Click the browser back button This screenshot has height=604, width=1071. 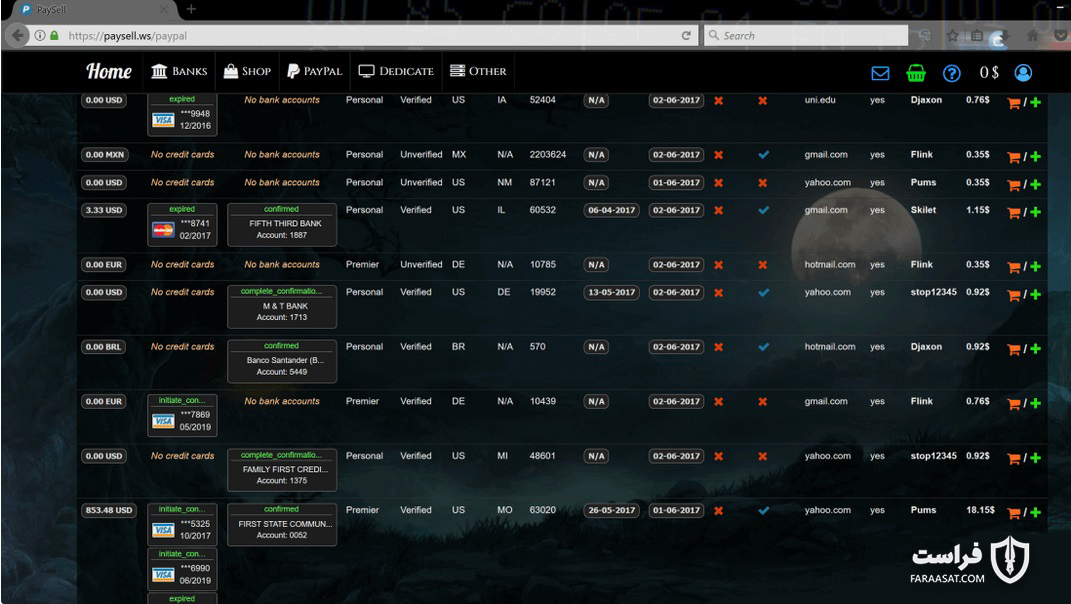[x=18, y=36]
